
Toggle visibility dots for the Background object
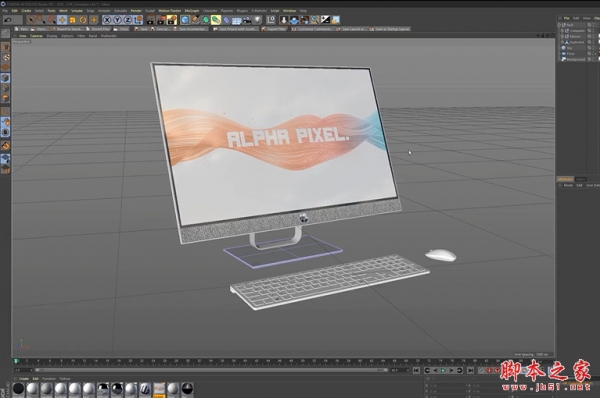point(594,59)
